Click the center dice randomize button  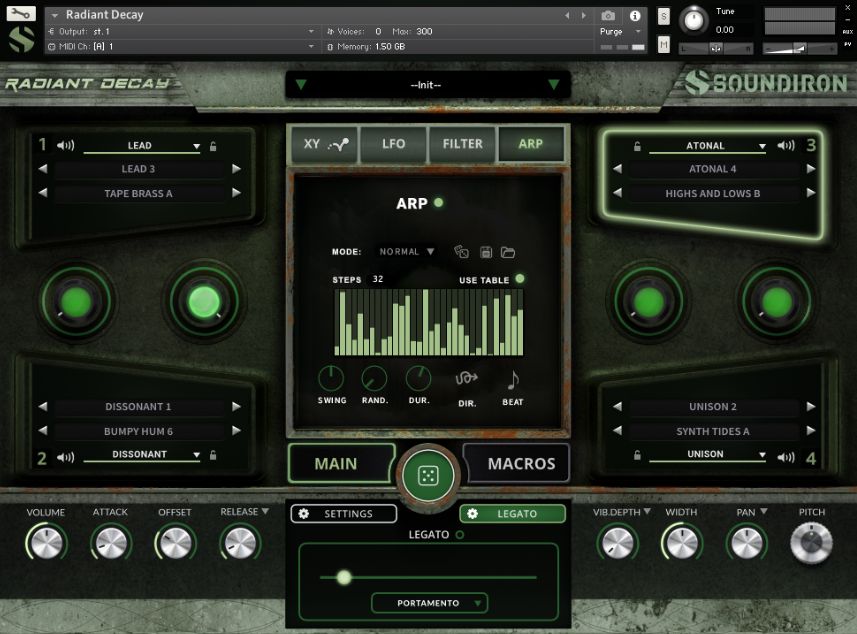tap(428, 474)
